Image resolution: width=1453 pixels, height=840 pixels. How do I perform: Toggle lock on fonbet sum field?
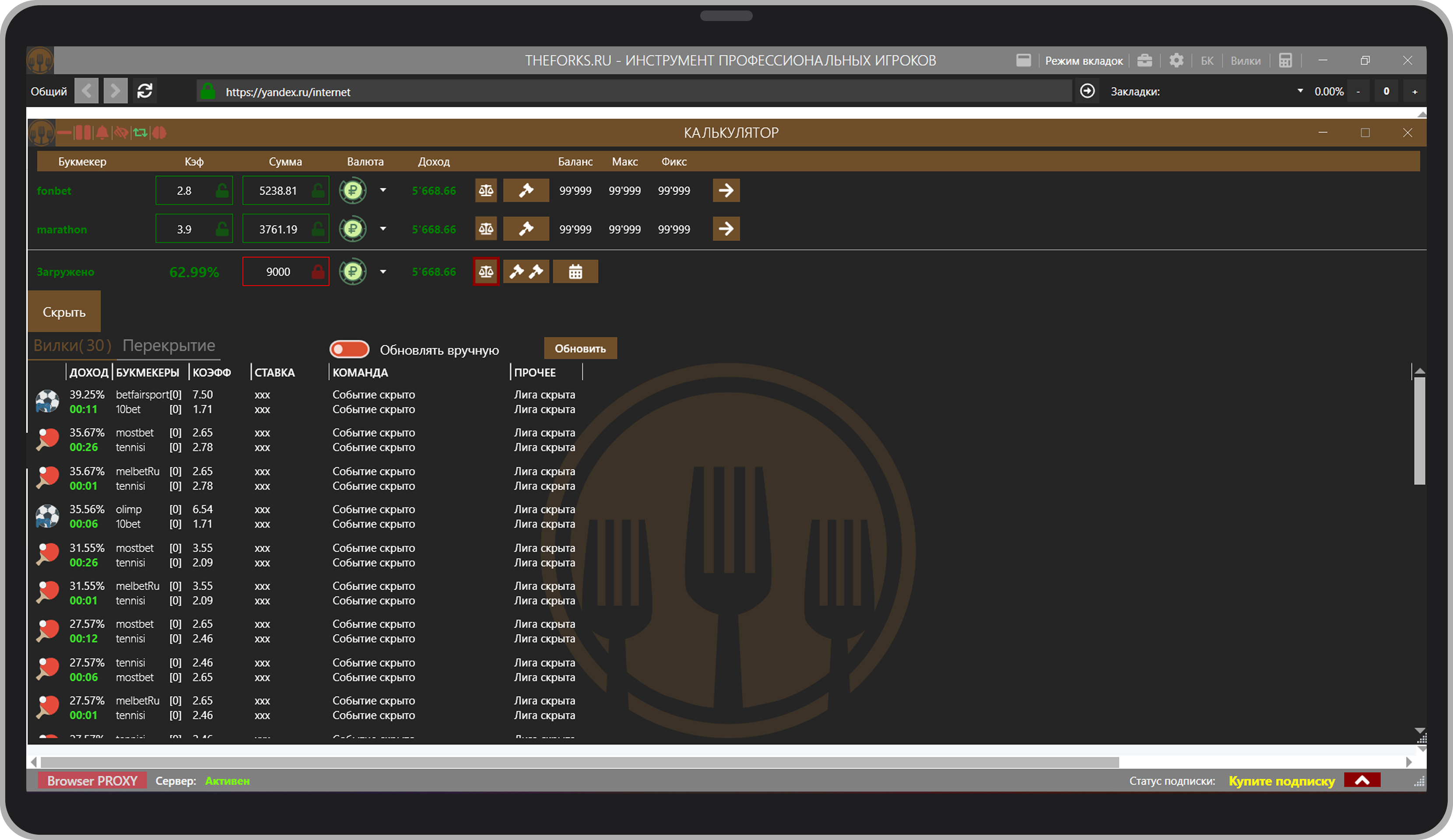317,190
